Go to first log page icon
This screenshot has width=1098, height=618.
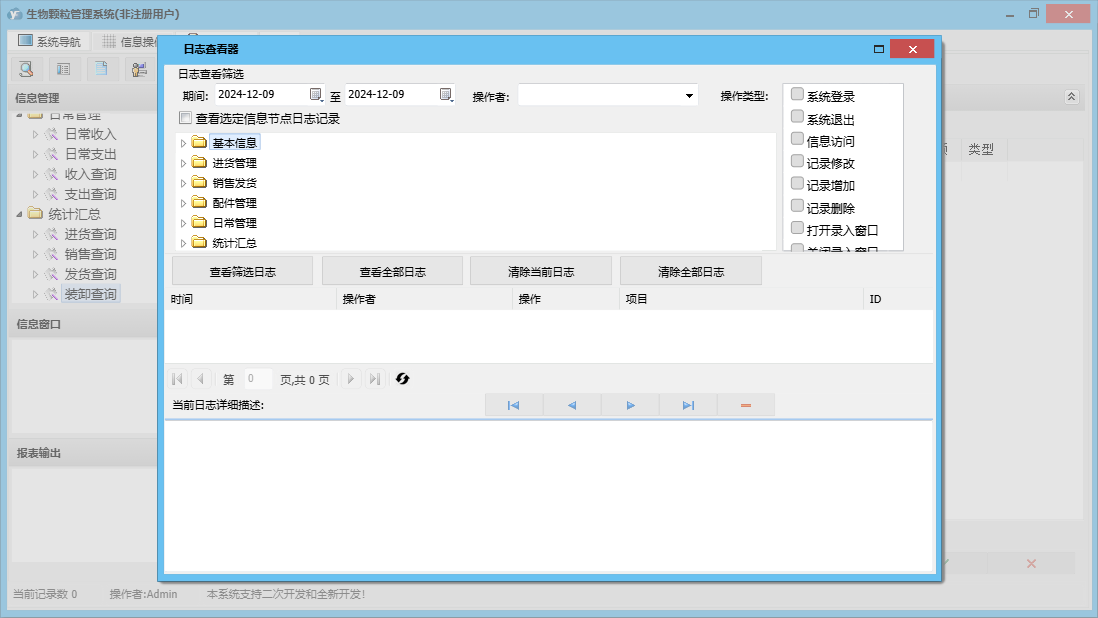click(x=177, y=379)
